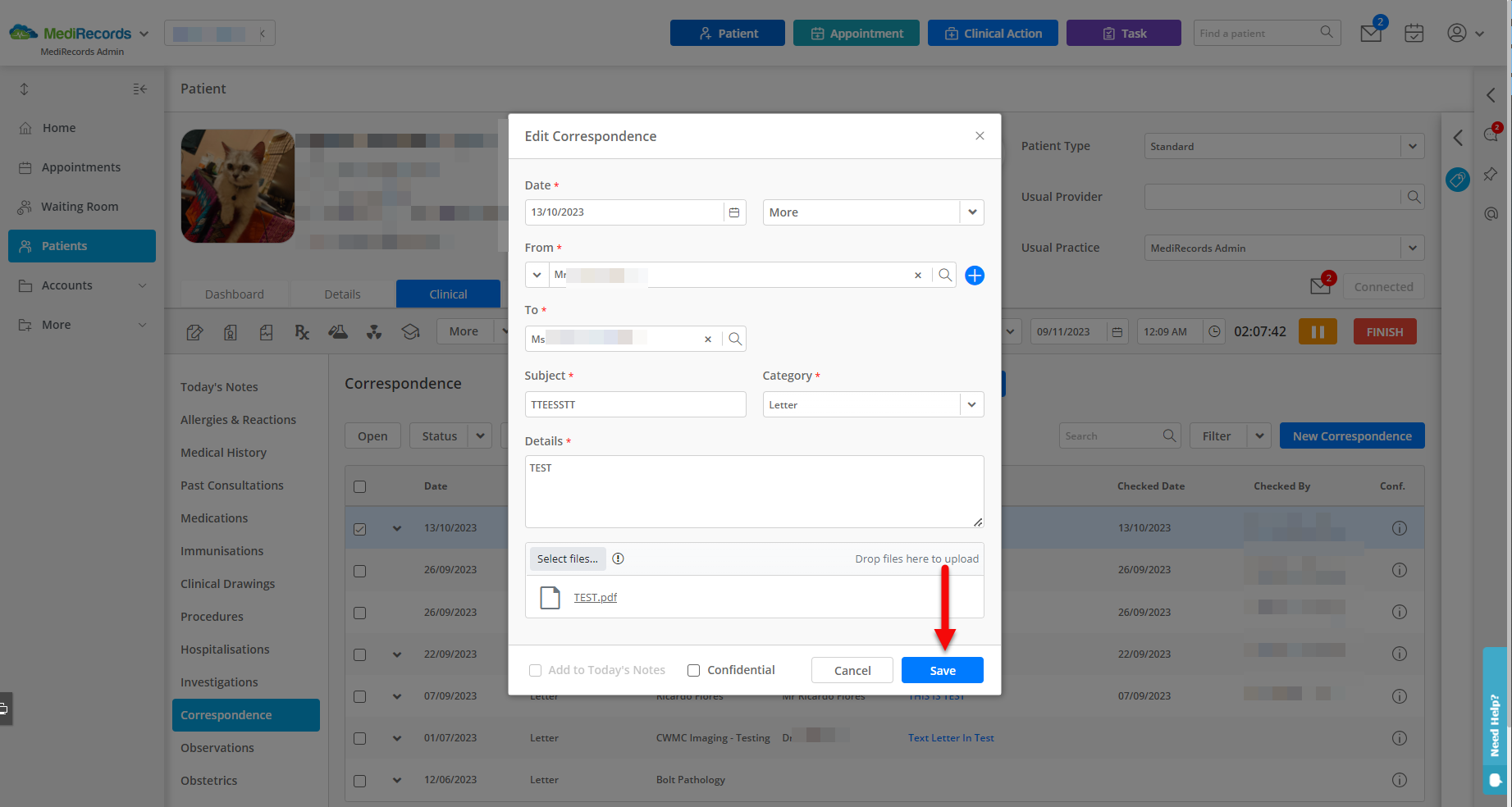Viewport: 1512px width, 807px height.
Task: Open the prescription Rx icon
Action: [x=302, y=332]
